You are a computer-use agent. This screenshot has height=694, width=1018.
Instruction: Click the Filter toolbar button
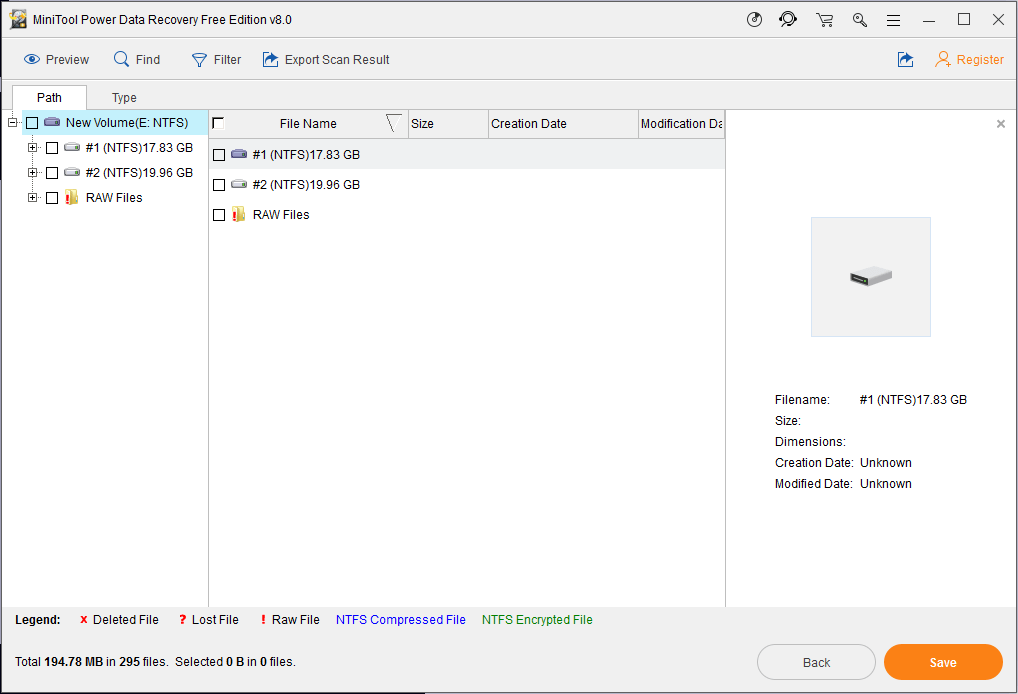(216, 60)
